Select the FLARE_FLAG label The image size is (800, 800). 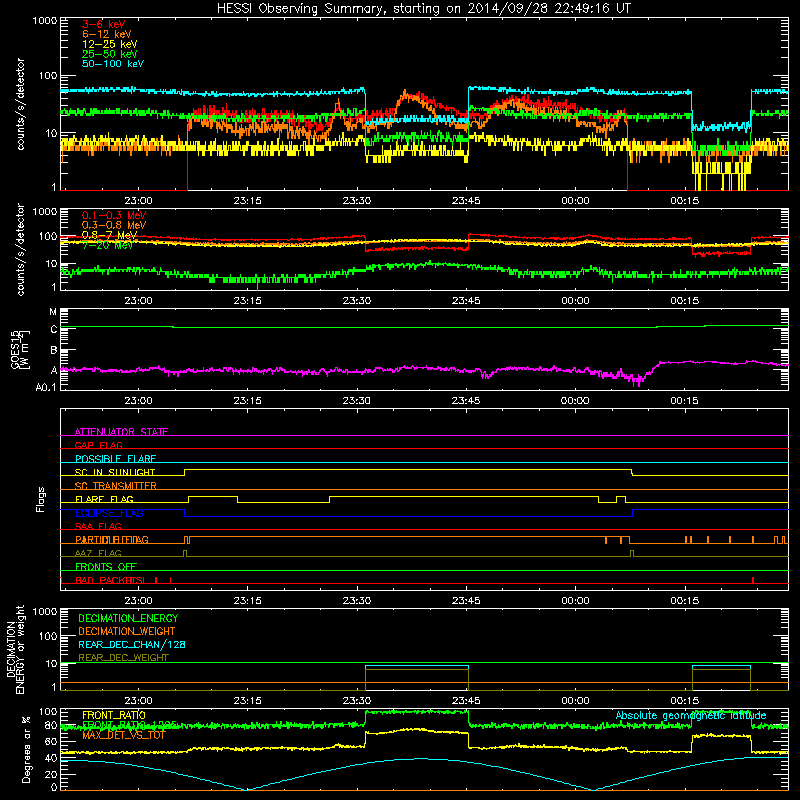click(104, 499)
